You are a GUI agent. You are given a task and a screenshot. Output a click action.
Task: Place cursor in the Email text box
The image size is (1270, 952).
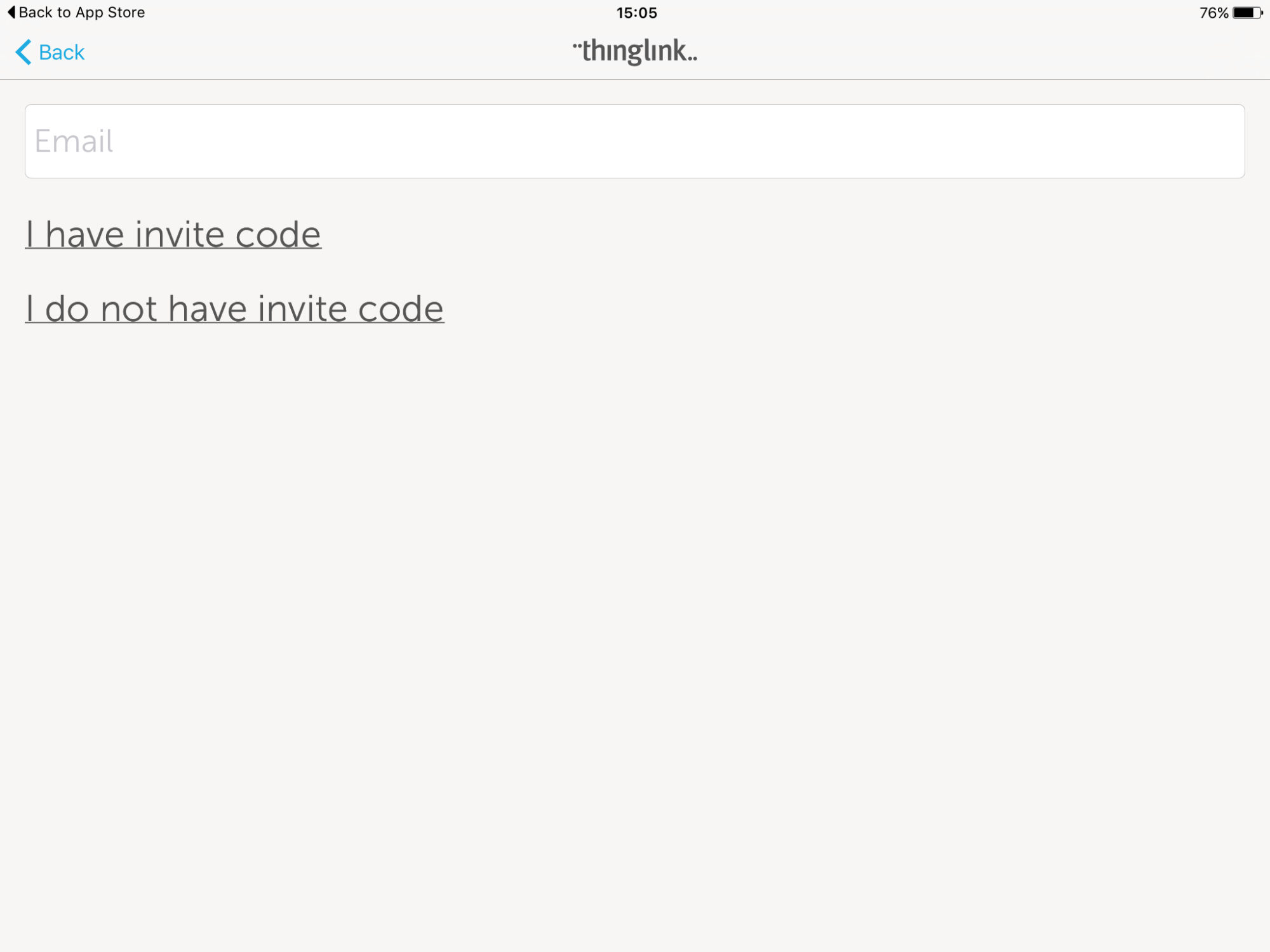[x=634, y=141]
